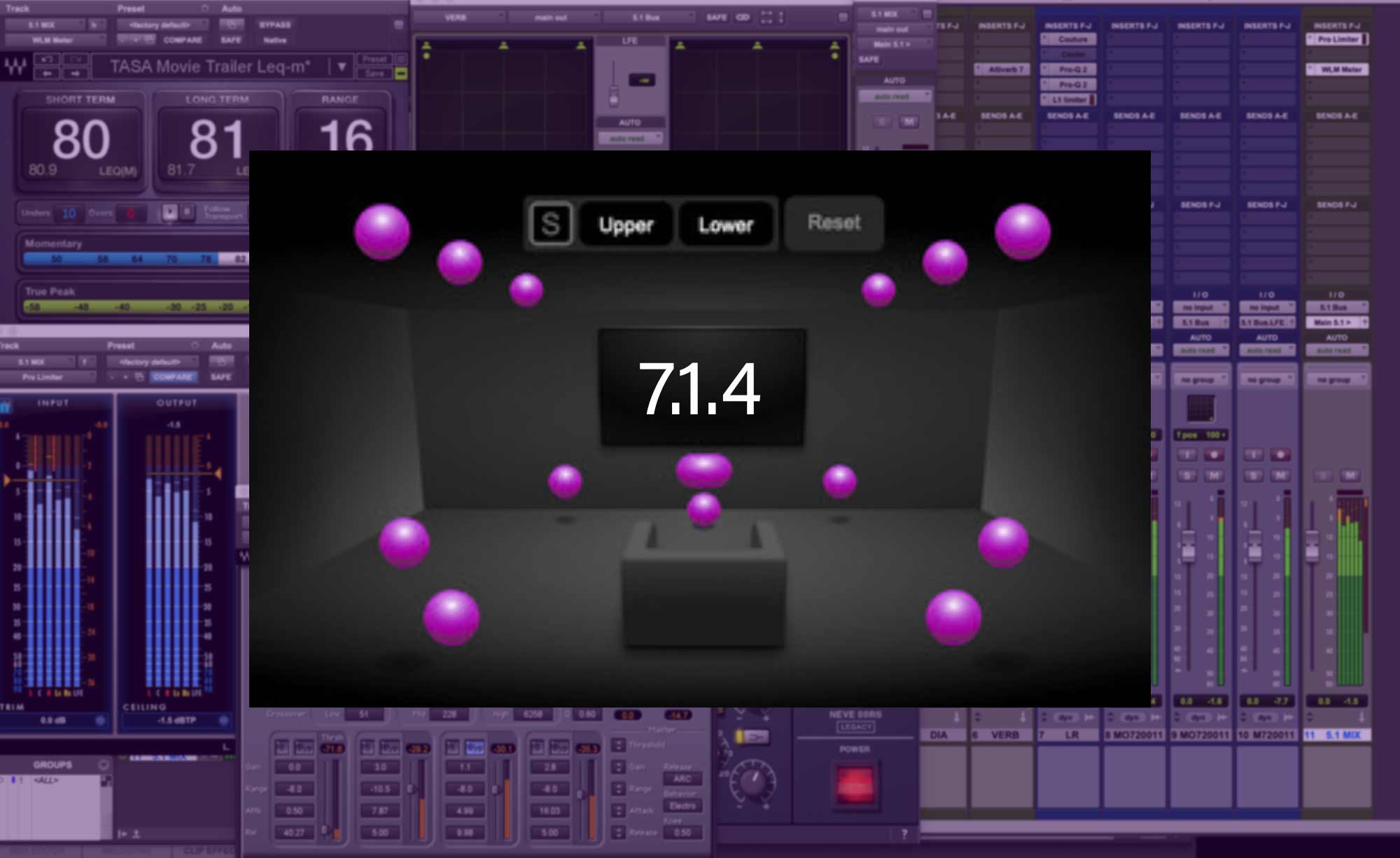Click COMPARE in the Pro Limiter plugin header
1400x858 pixels.
pyautogui.click(x=173, y=377)
